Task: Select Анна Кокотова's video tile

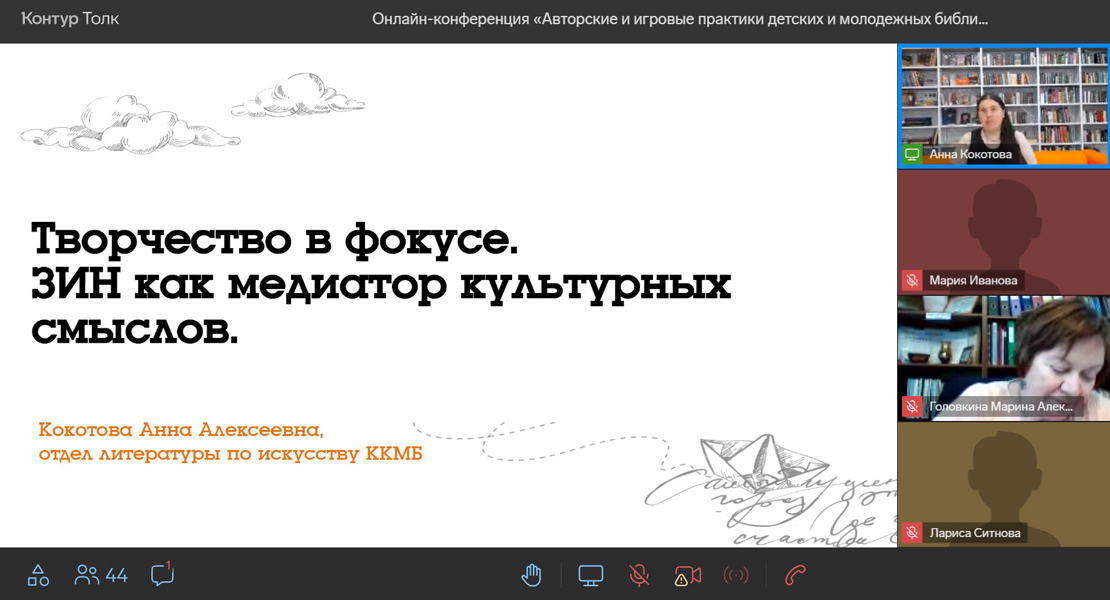Action: tap(1003, 105)
